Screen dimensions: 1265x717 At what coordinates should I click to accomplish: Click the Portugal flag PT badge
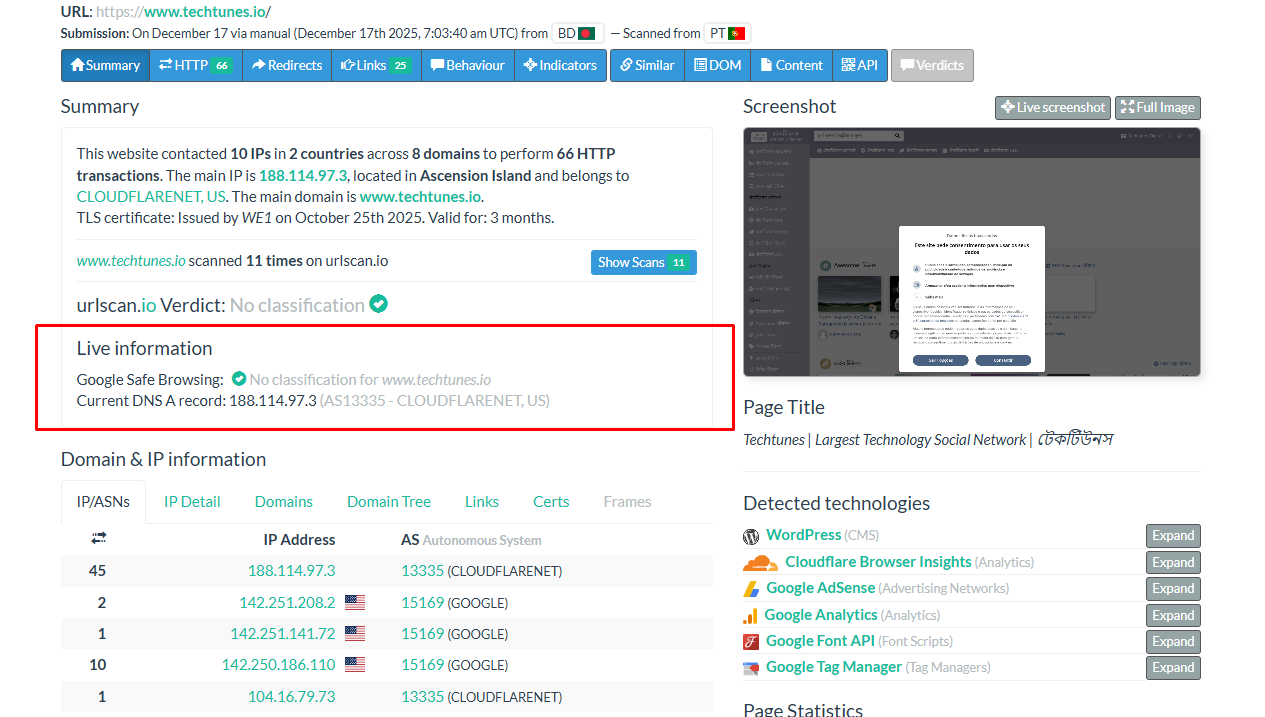[x=728, y=33]
